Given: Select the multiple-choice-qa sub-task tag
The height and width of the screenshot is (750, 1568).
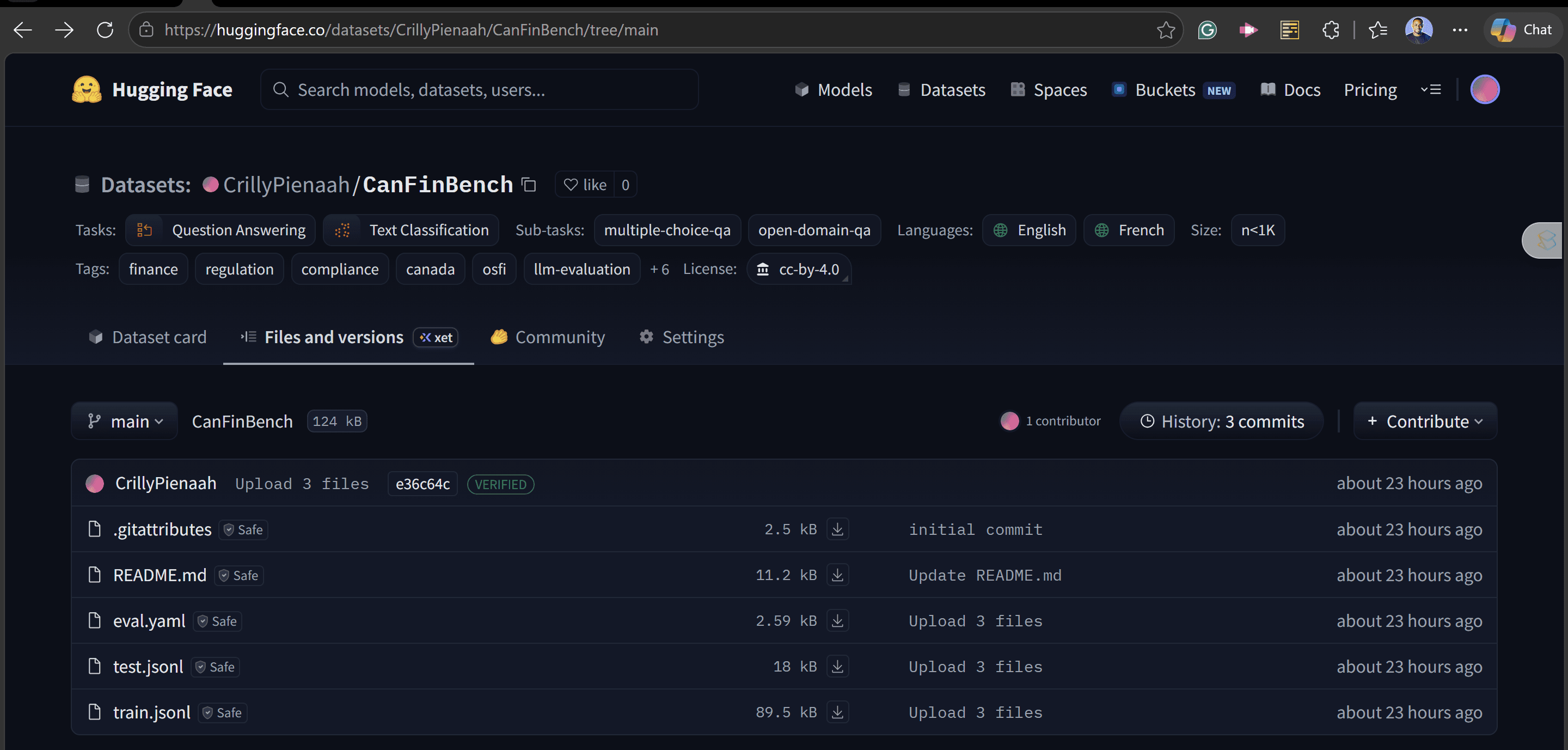Looking at the screenshot, I should pyautogui.click(x=667, y=230).
